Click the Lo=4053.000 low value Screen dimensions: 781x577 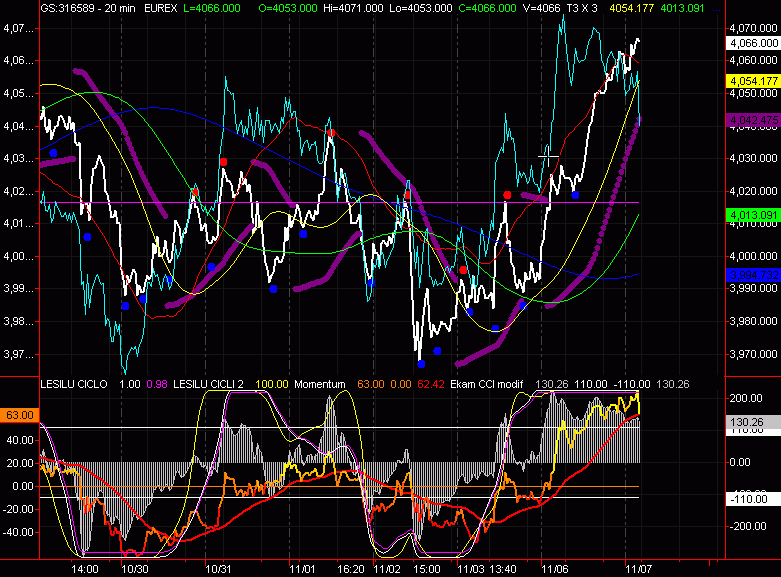click(420, 8)
